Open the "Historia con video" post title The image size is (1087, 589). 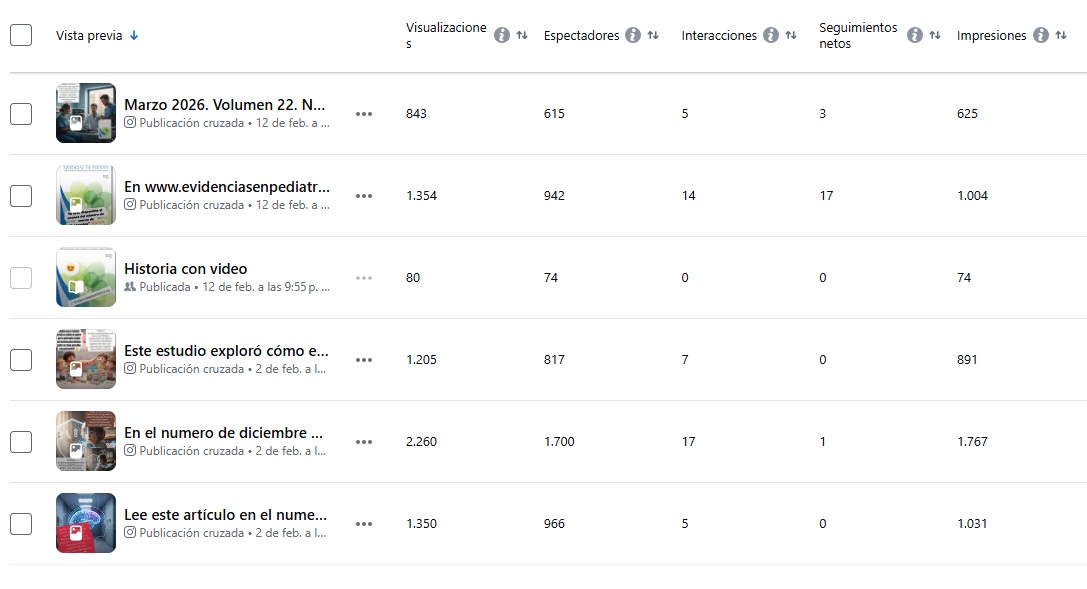click(x=186, y=269)
